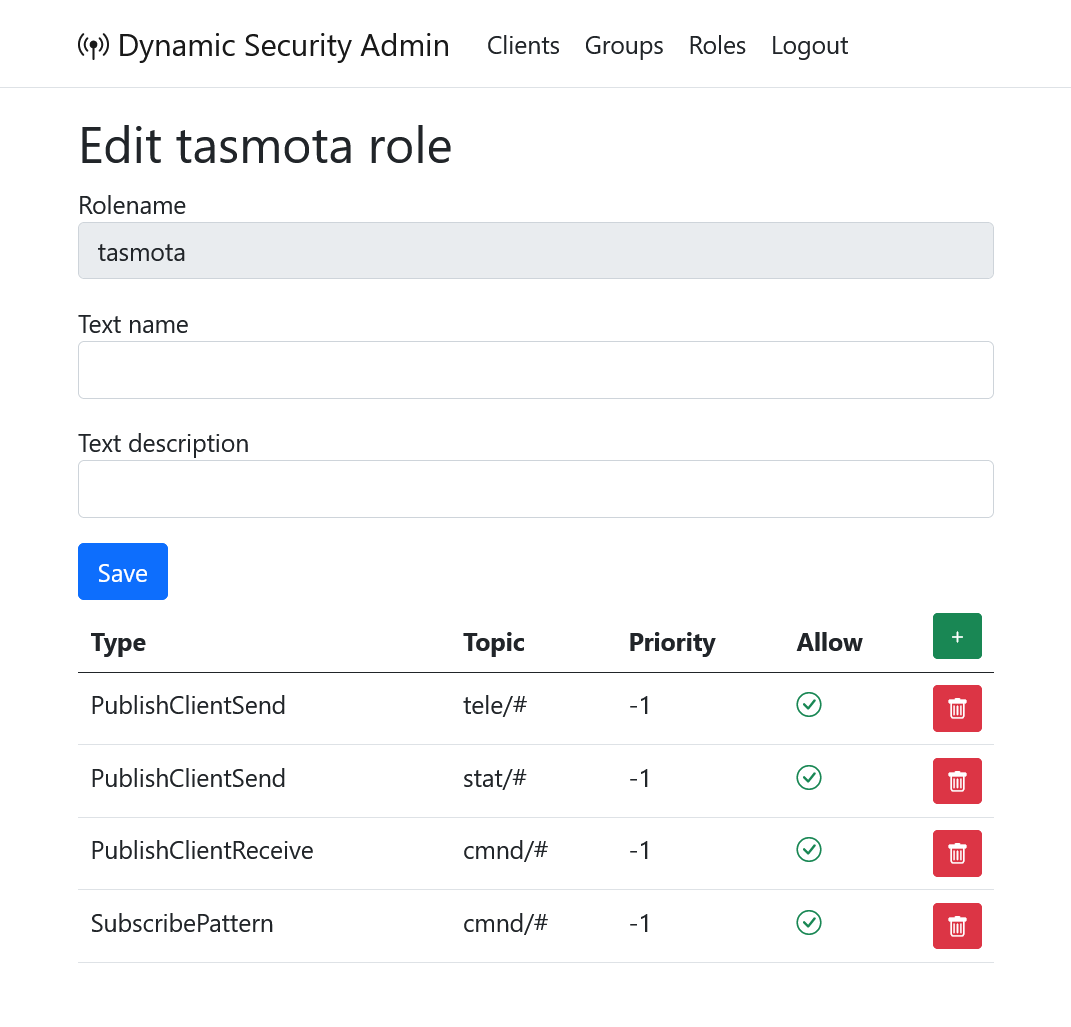Click the broadcast antenna logo icon
This screenshot has height=1027, width=1071.
[93, 46]
